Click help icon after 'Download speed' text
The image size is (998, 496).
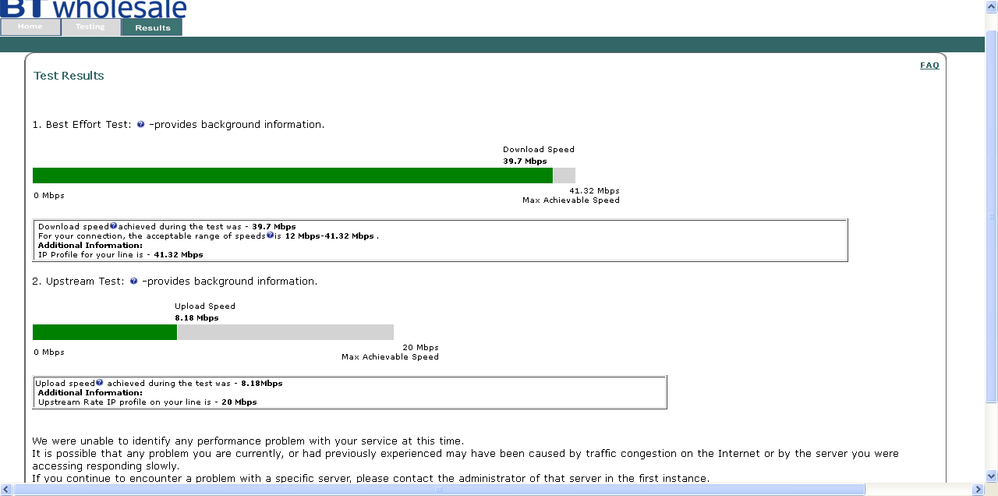(x=113, y=226)
